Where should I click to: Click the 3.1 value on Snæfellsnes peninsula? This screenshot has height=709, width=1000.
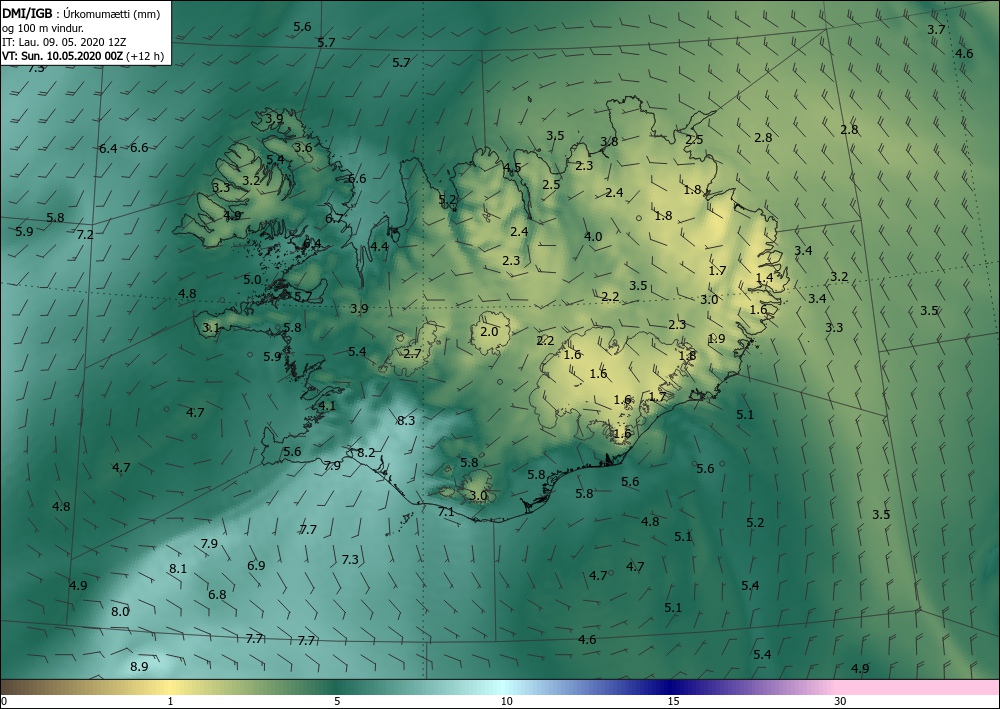211,328
